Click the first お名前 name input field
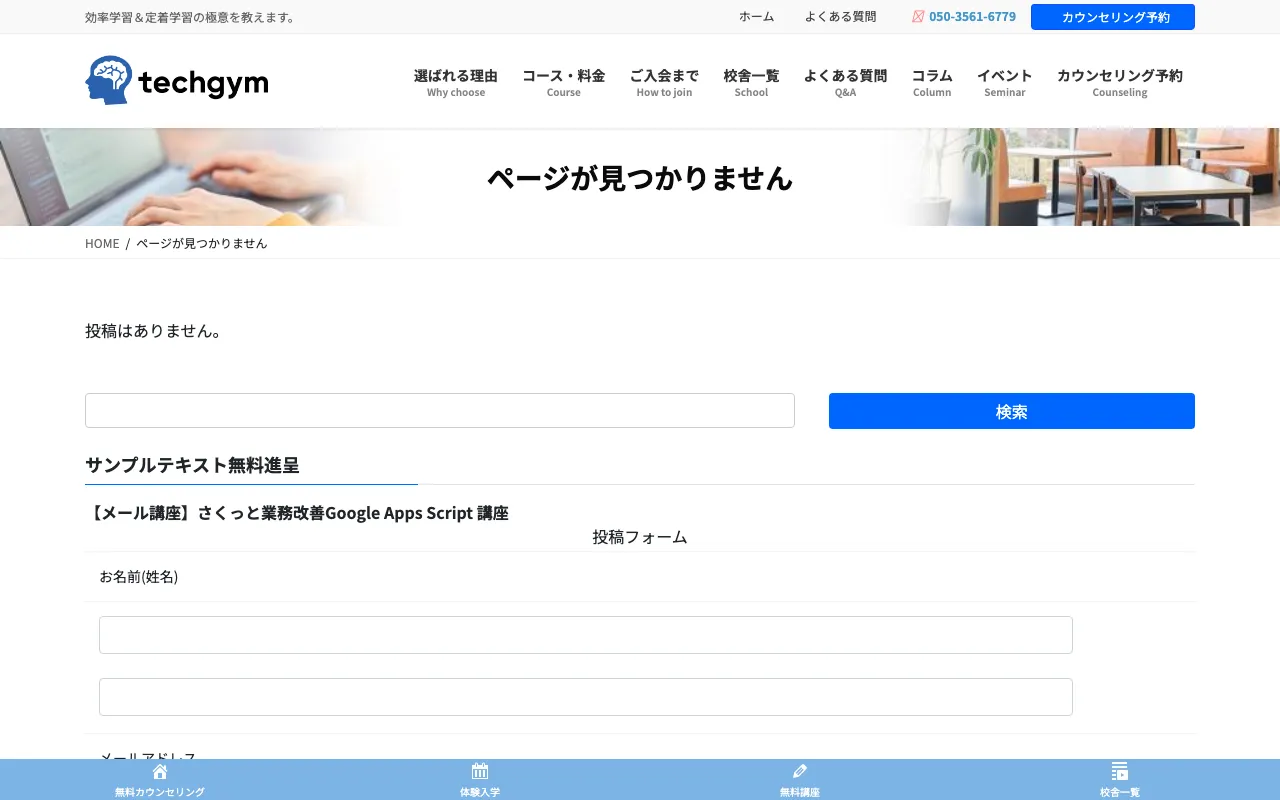The height and width of the screenshot is (800, 1280). (585, 634)
